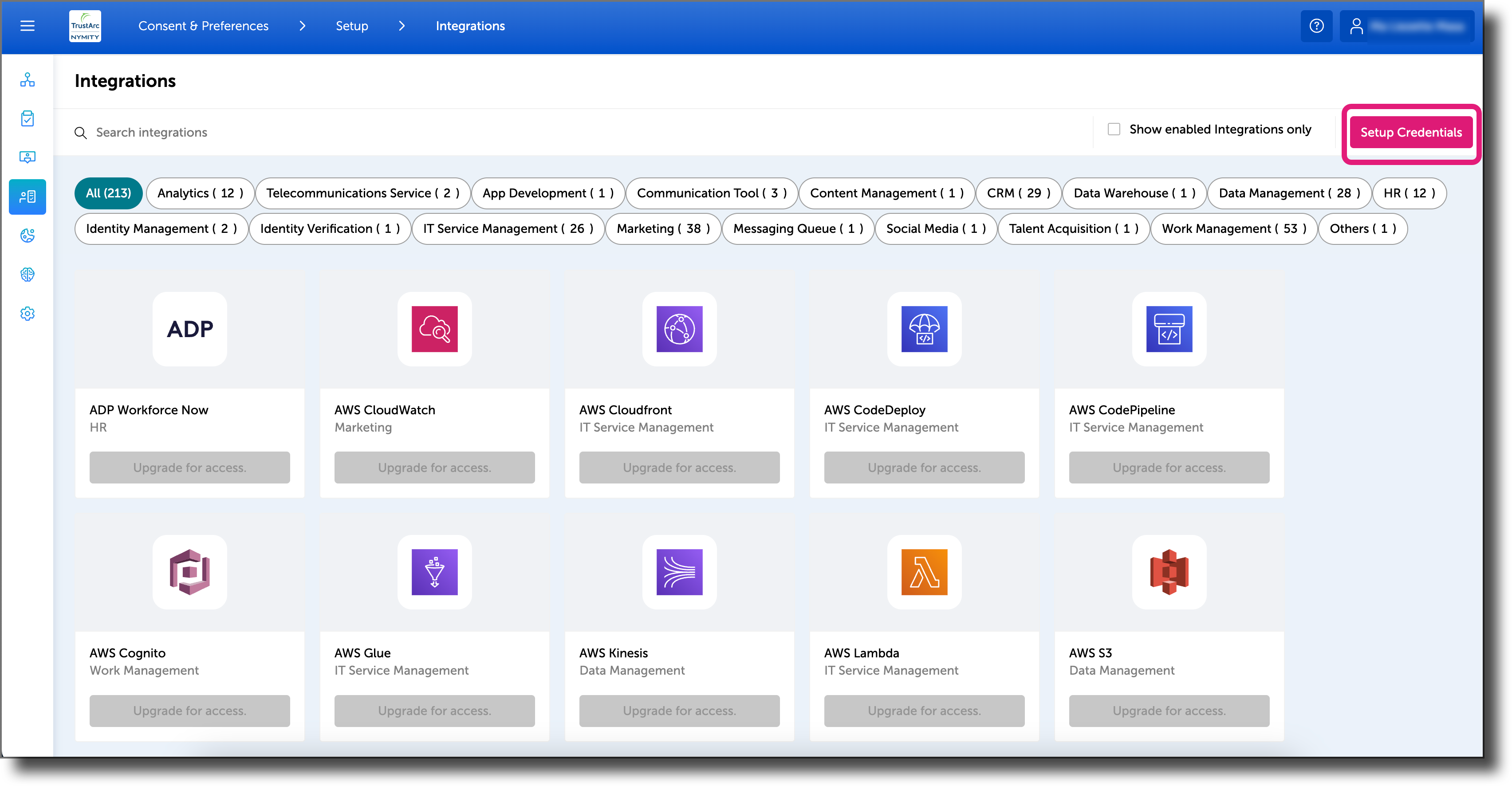Navigate to Setup in the breadcrumb

point(351,26)
